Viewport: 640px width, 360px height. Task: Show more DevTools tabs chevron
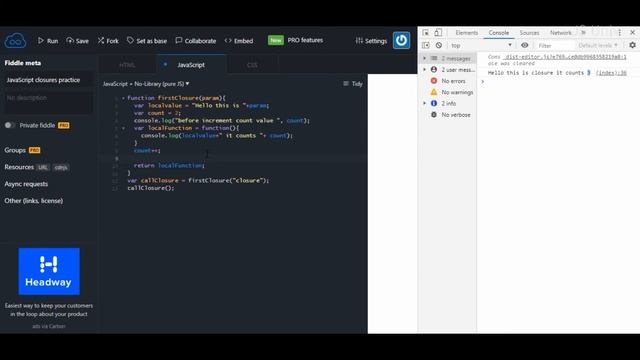point(583,33)
